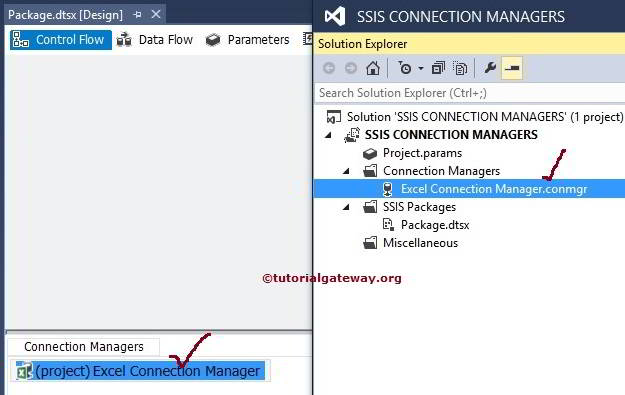Open the Data Flow tab

(155, 40)
